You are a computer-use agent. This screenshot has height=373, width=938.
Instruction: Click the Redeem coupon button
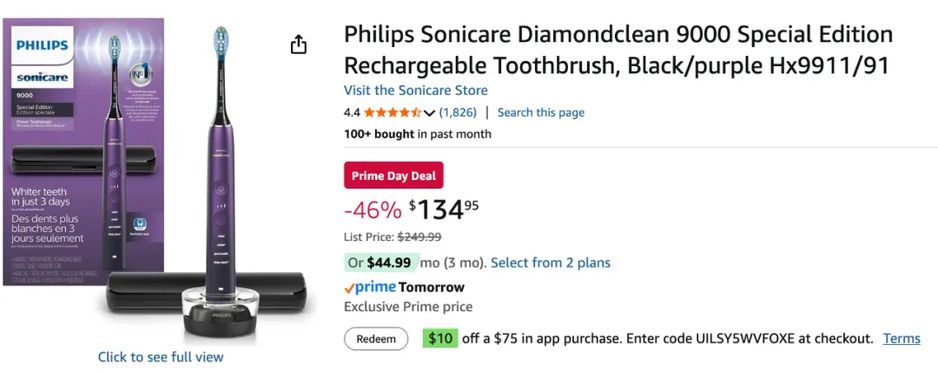tap(376, 339)
